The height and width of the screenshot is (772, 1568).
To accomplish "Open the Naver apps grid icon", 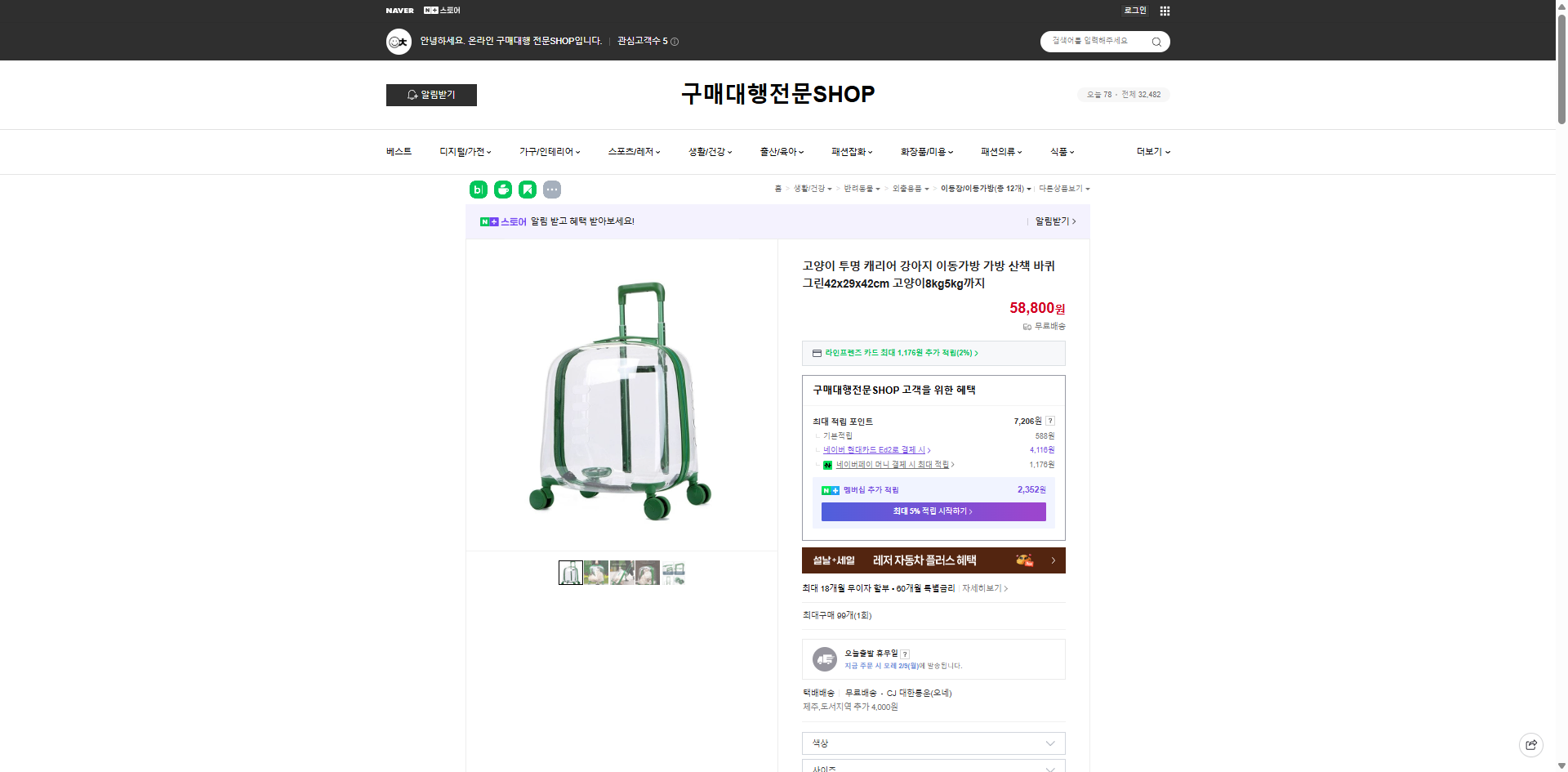I will tap(1165, 11).
